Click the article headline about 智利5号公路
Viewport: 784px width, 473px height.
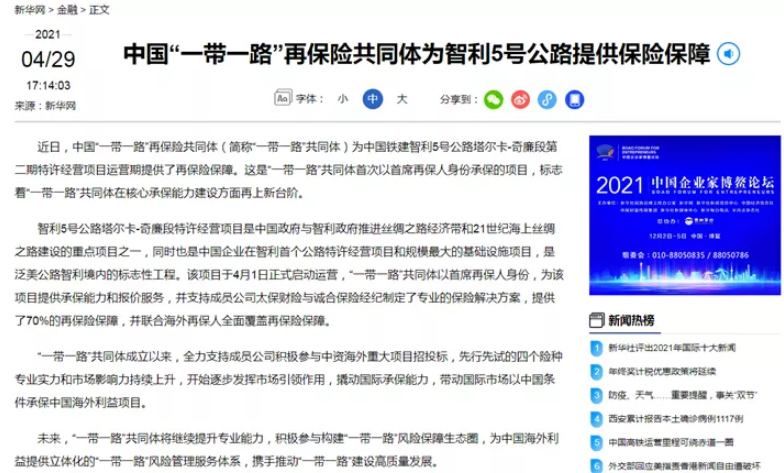[x=416, y=54]
